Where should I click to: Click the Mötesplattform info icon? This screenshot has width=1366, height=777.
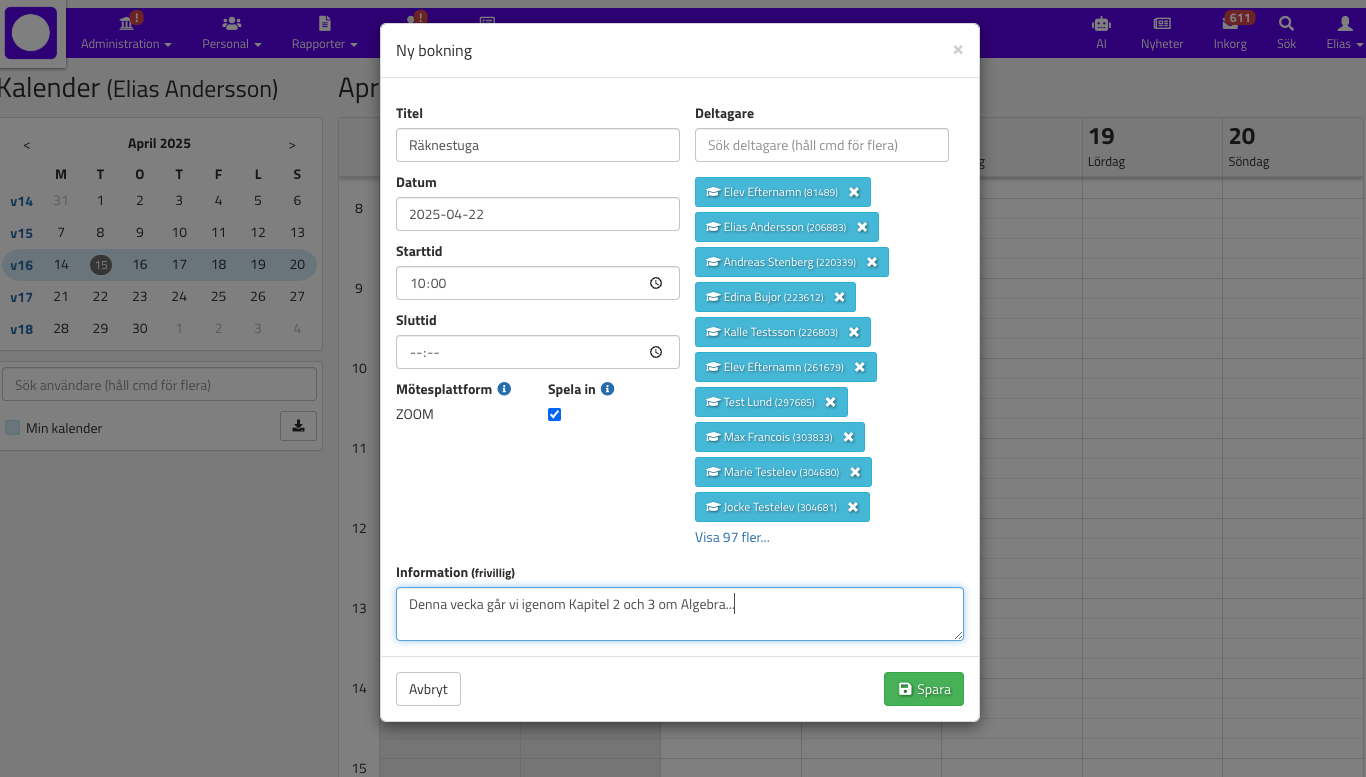coord(504,388)
